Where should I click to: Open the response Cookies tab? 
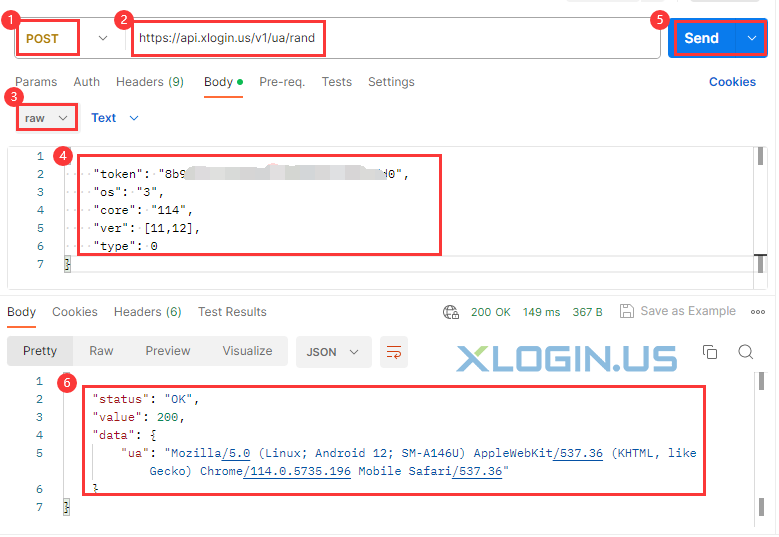click(x=75, y=312)
